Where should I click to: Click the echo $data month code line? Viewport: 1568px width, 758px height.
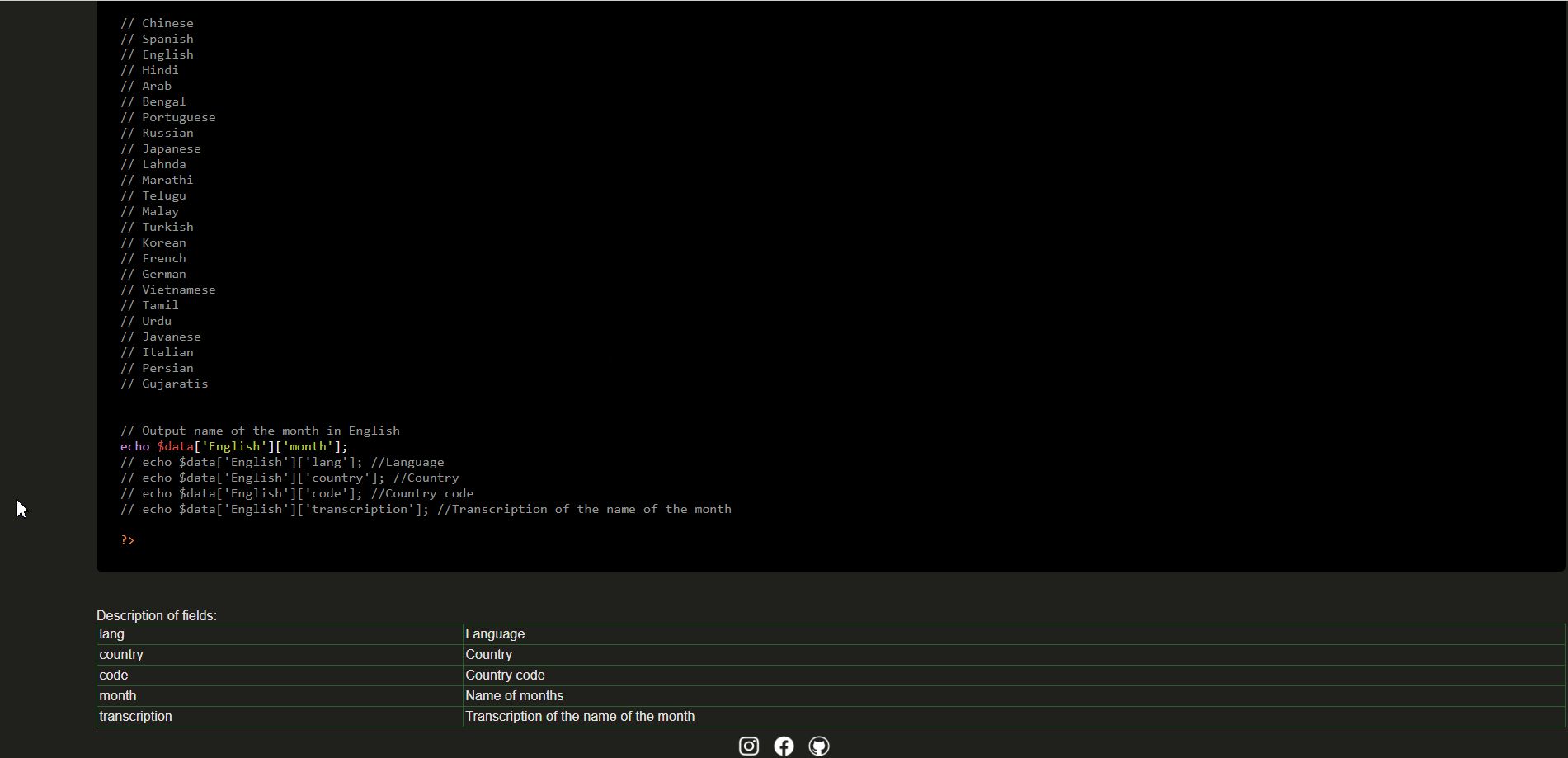[x=234, y=446]
